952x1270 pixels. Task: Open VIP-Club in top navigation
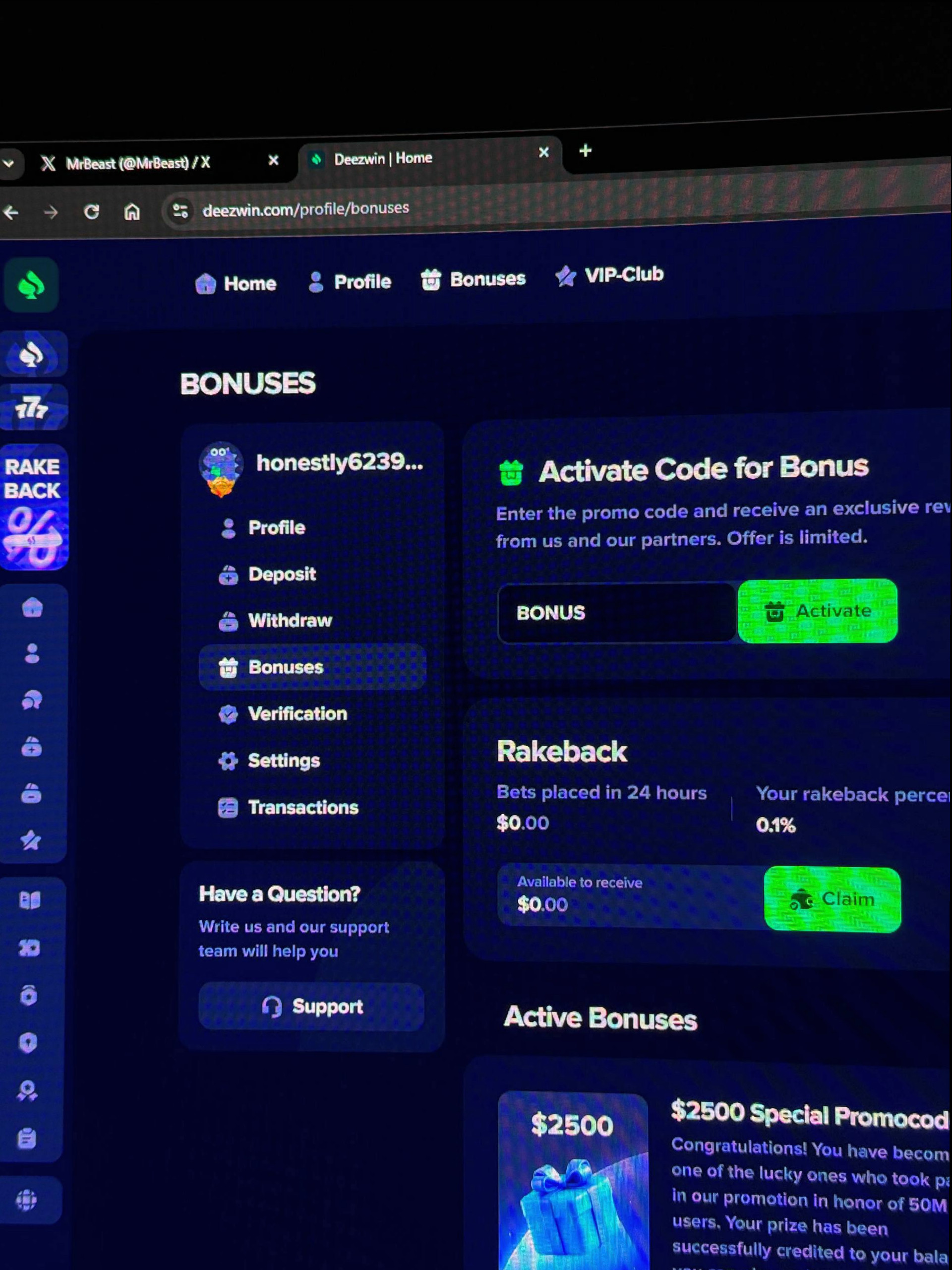point(609,276)
